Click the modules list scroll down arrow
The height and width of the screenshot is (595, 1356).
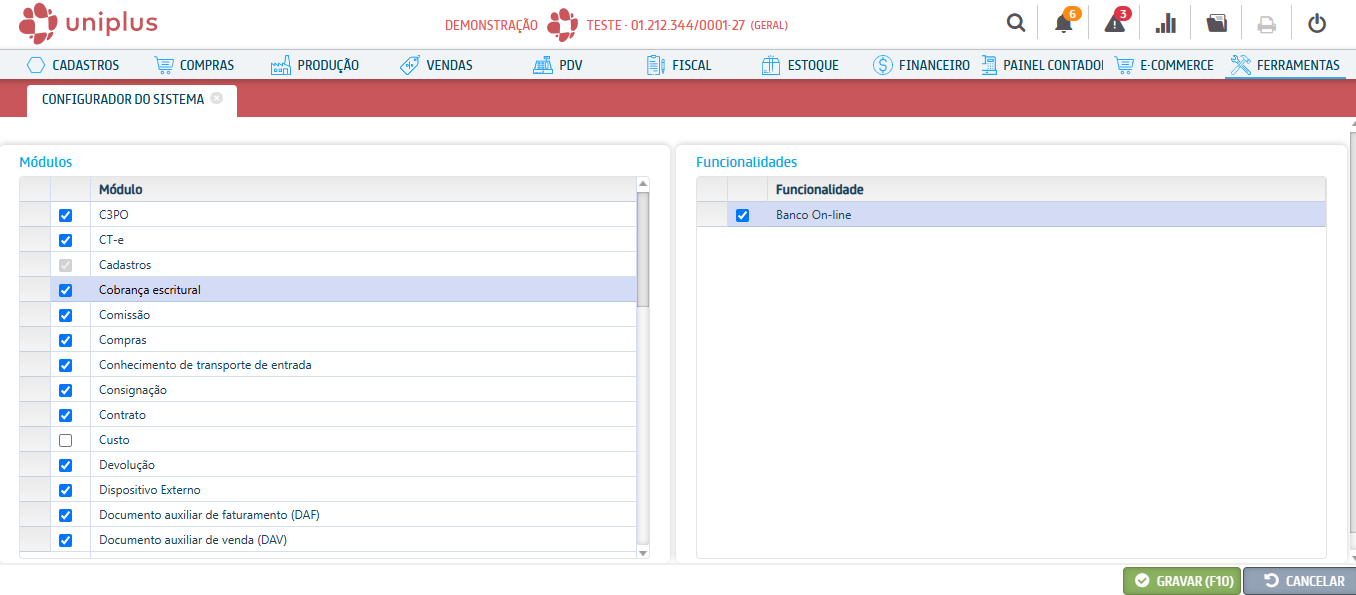point(643,552)
